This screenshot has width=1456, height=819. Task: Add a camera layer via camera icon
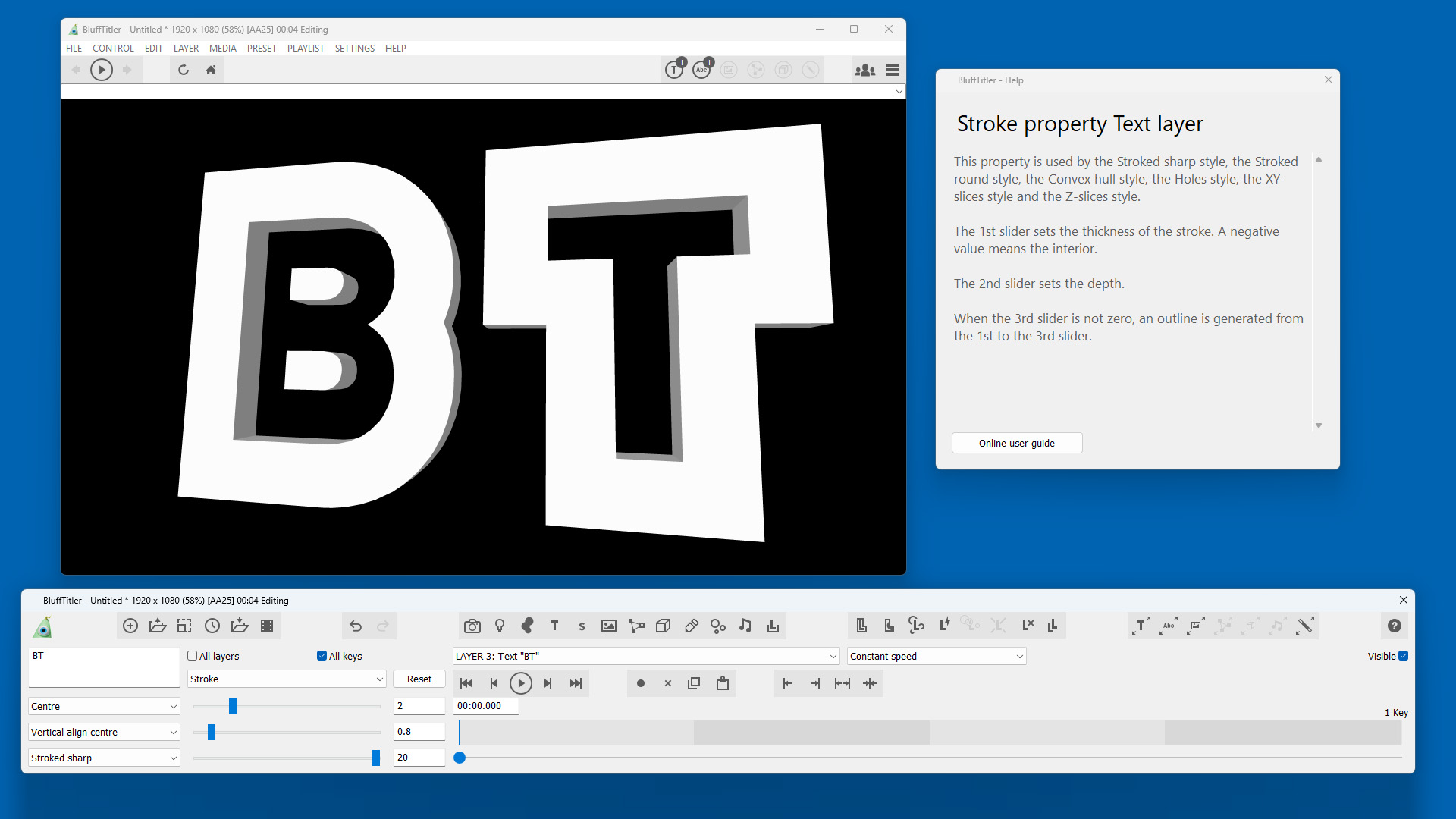click(472, 626)
